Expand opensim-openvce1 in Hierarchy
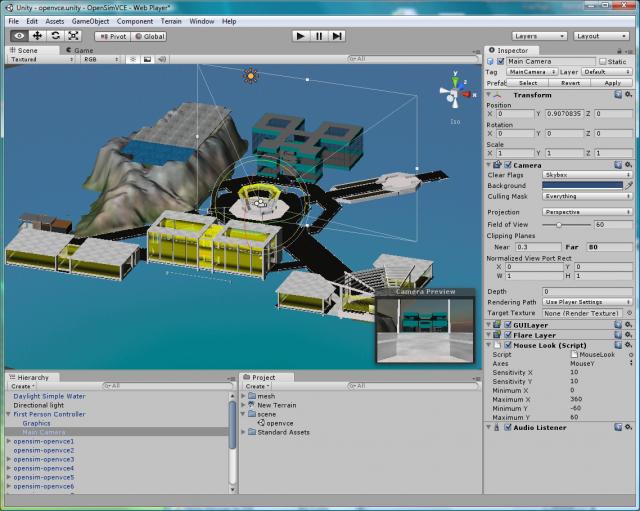 point(9,441)
